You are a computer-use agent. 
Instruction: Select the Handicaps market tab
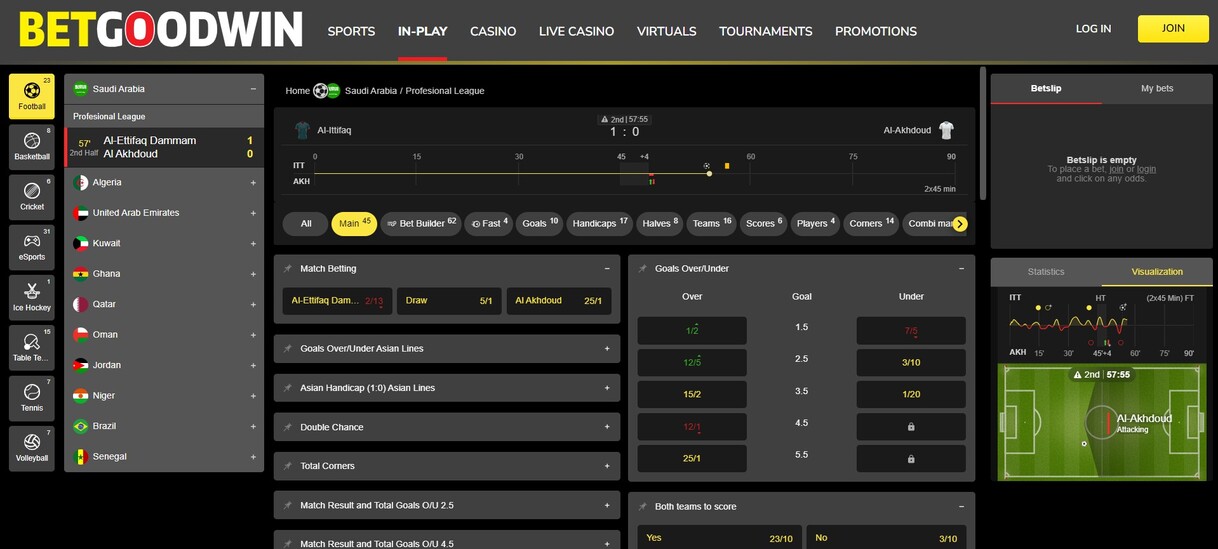(600, 224)
